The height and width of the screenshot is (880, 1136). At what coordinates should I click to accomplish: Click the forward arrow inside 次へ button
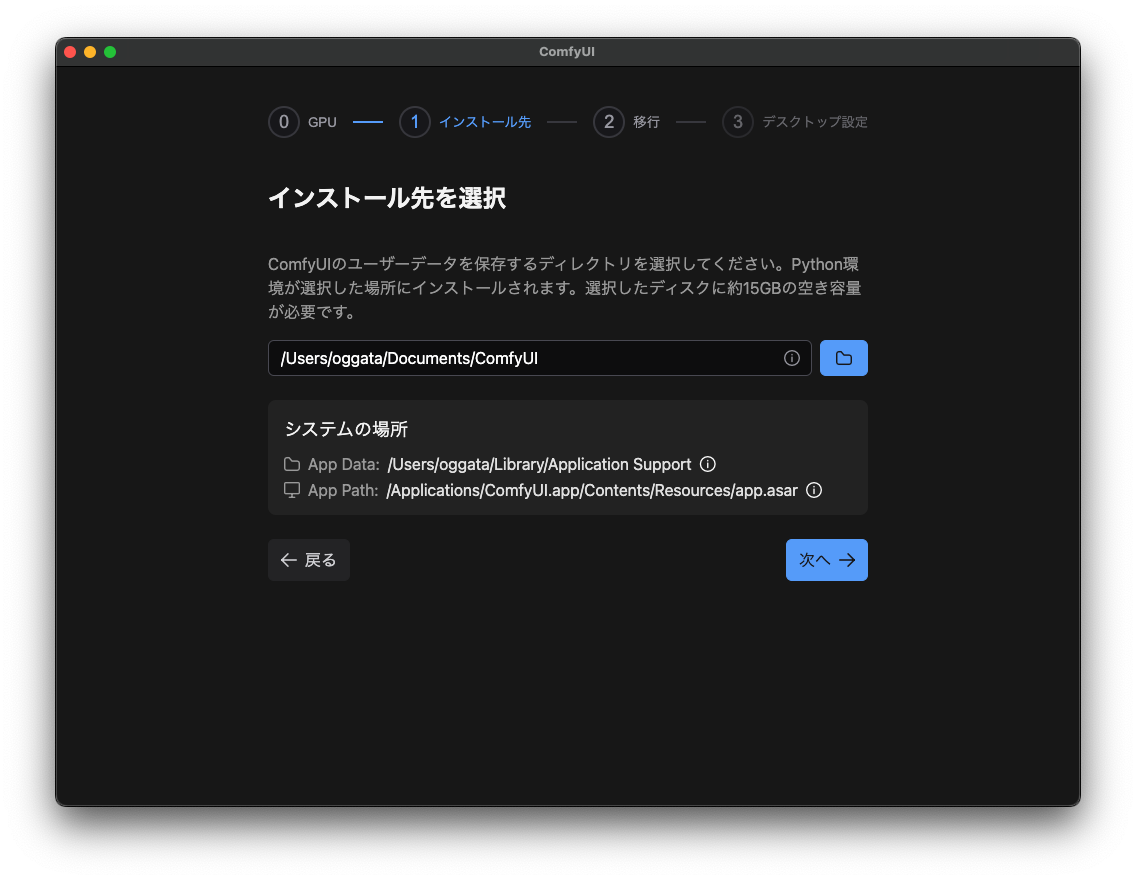[846, 560]
